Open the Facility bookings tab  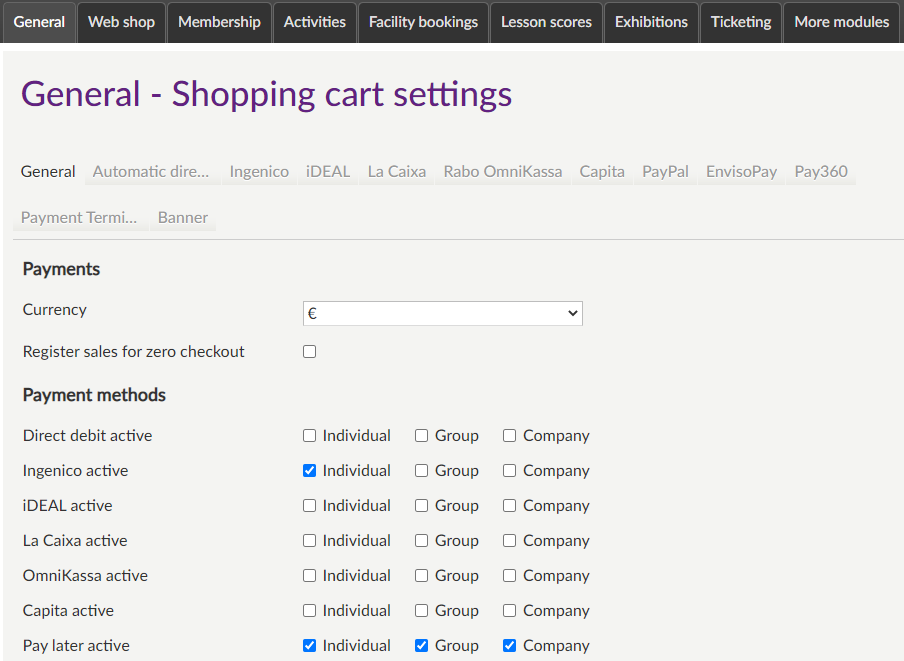[x=423, y=22]
